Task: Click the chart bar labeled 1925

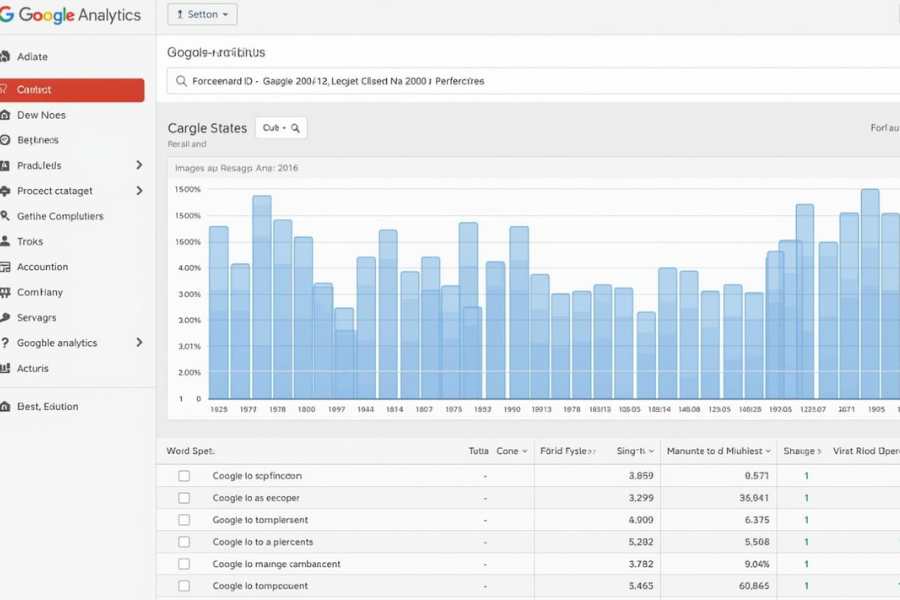Action: [x=219, y=312]
